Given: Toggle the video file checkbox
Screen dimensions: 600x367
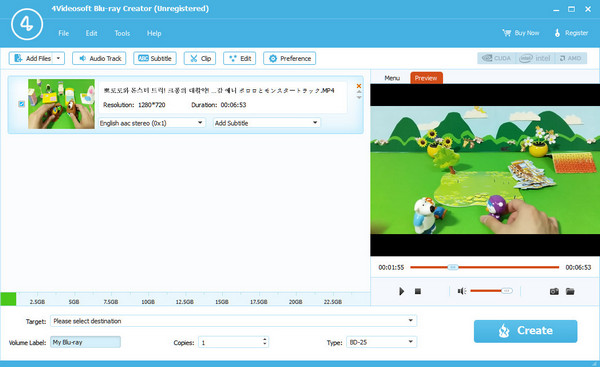Looking at the screenshot, I should (21, 104).
